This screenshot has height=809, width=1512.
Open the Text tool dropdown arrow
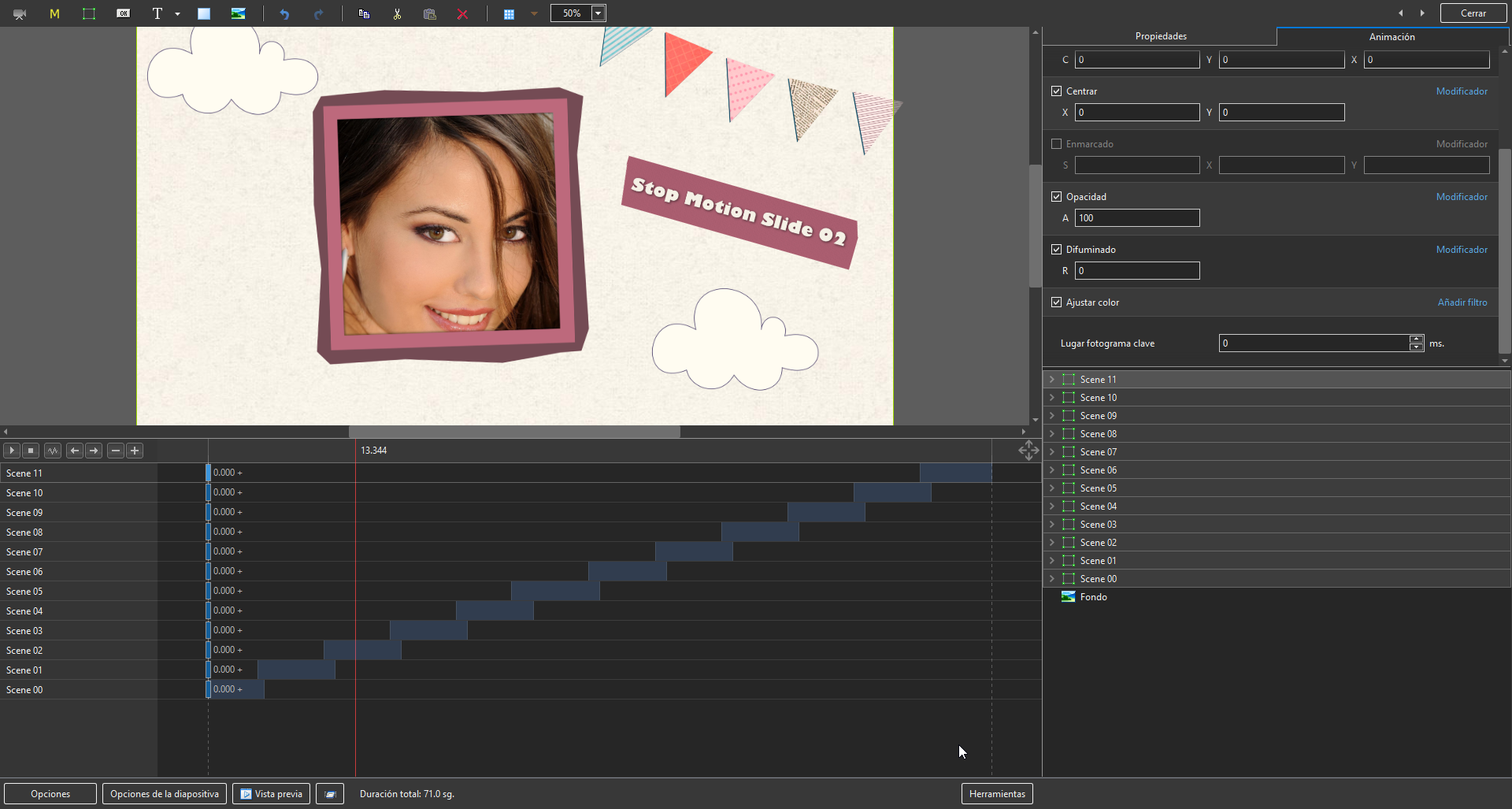[177, 13]
